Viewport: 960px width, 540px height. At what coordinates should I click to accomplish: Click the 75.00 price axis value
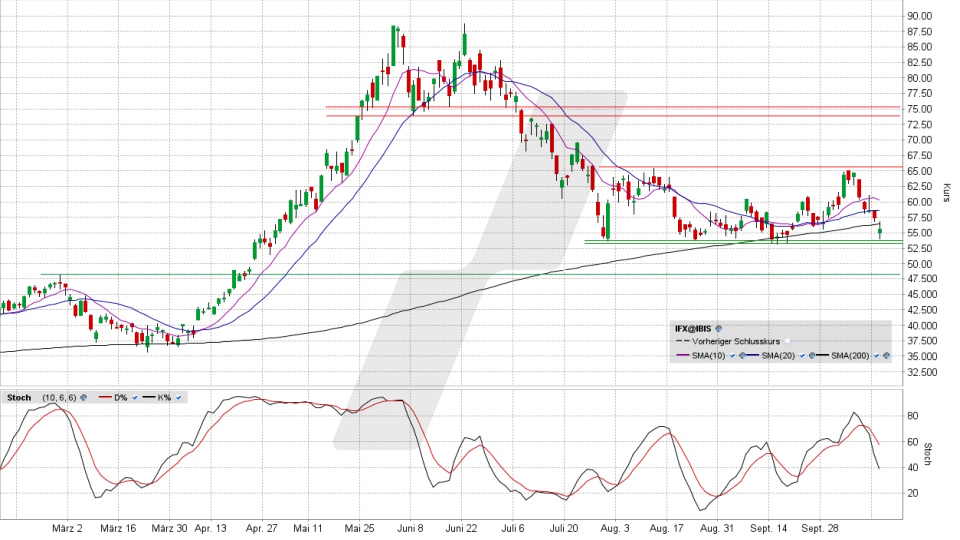click(x=920, y=109)
